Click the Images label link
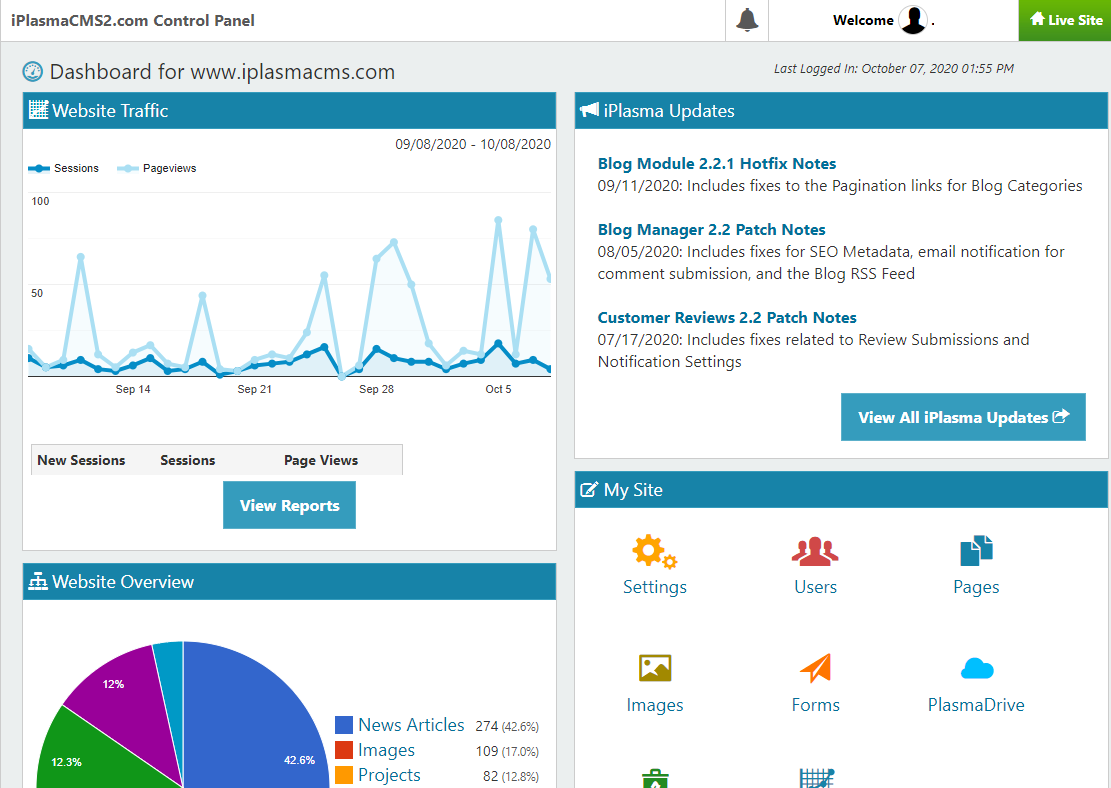Viewport: 1111px width, 788px height. click(655, 705)
